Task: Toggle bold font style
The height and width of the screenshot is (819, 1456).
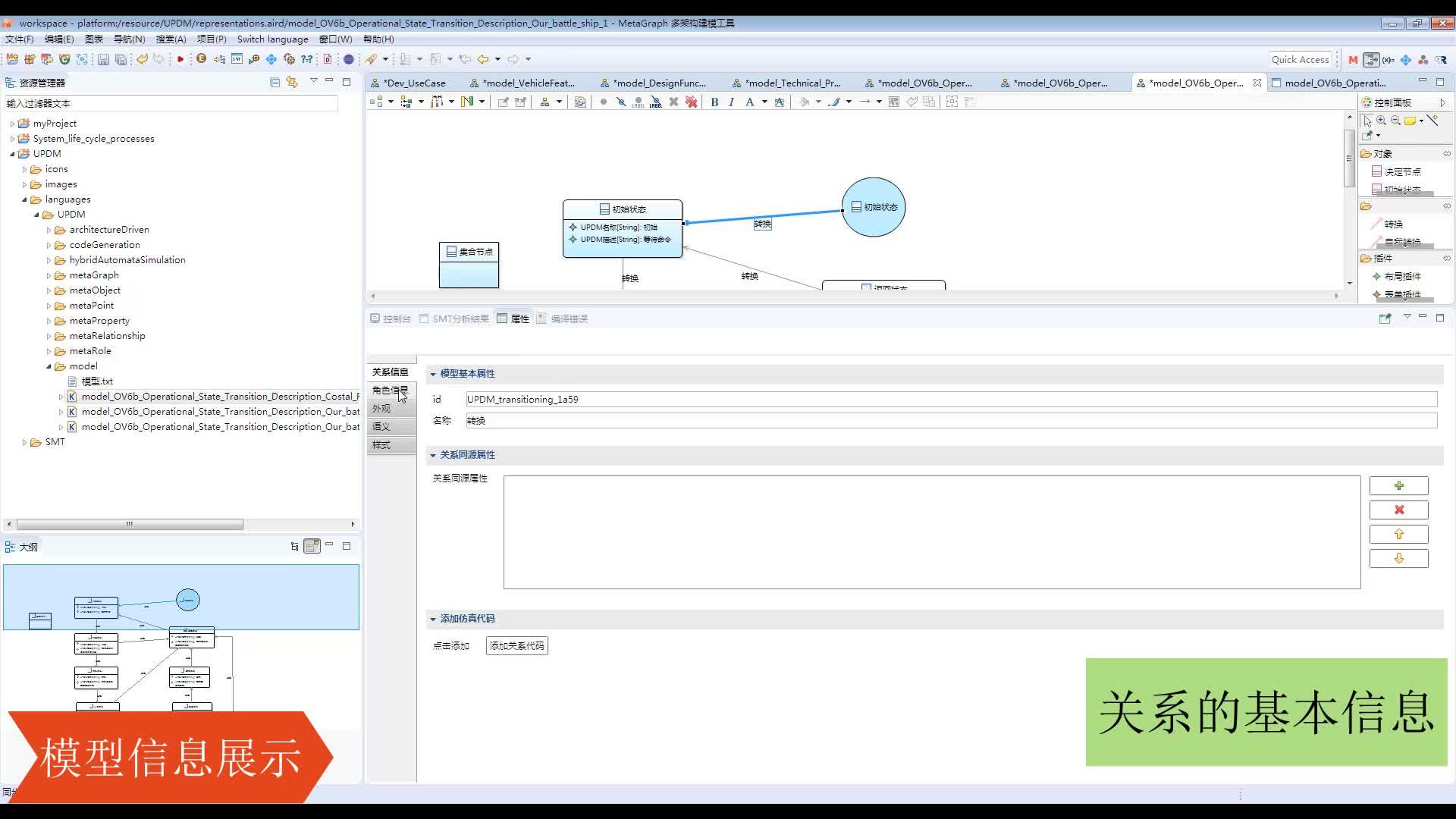Action: click(714, 102)
